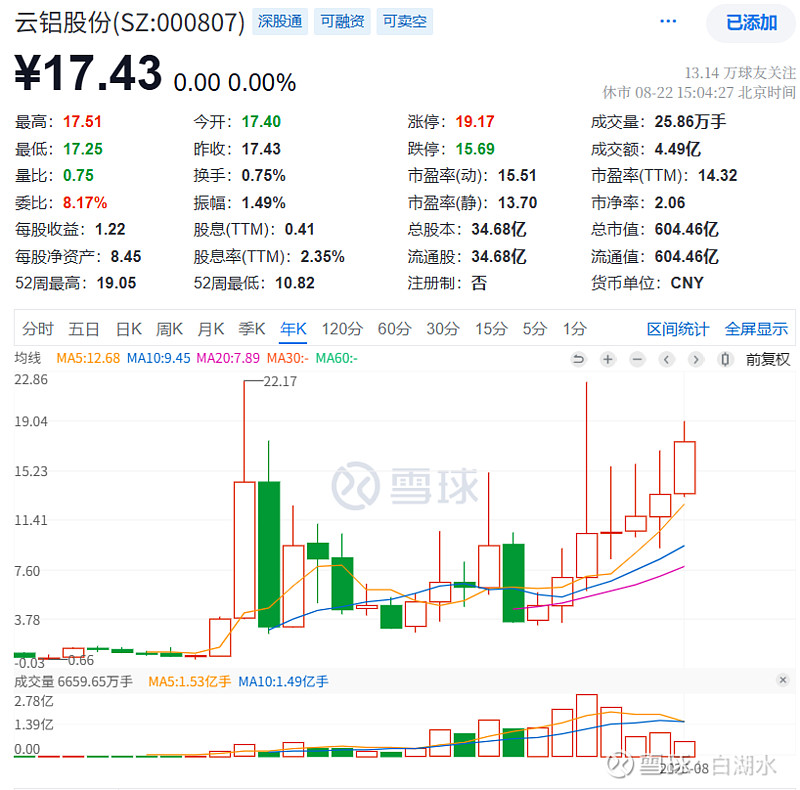Screen dimensions: 800x790
Task: Click the 52周最低 10.82 value
Action: tap(295, 283)
